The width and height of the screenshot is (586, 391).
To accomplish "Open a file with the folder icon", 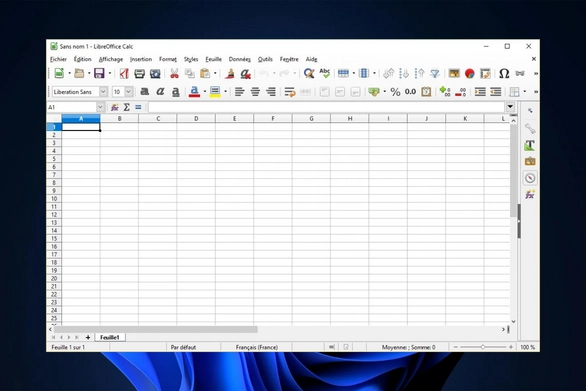I will 79,73.
